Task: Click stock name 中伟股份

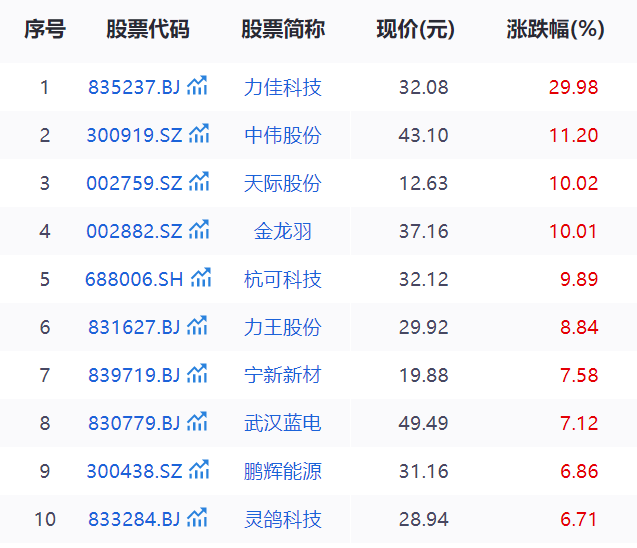Action: point(283,135)
